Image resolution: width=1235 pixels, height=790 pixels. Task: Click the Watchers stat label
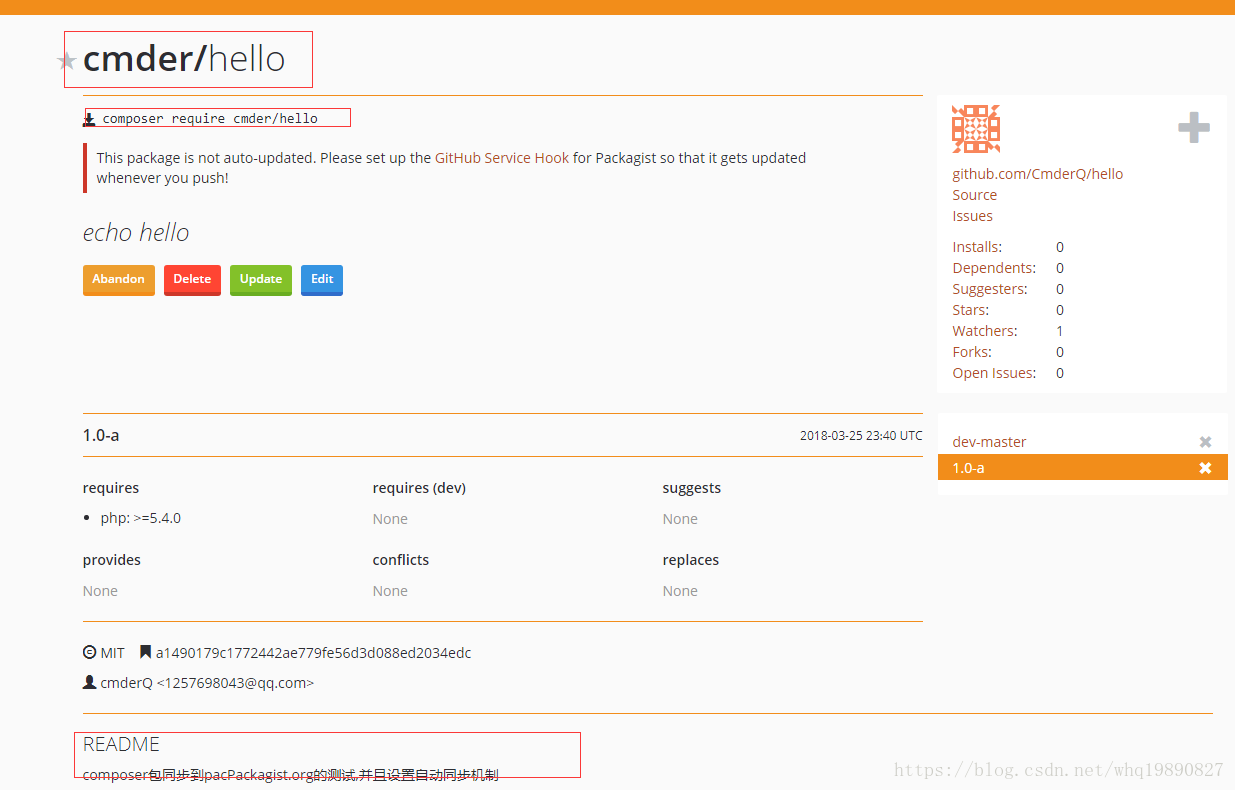tap(985, 331)
